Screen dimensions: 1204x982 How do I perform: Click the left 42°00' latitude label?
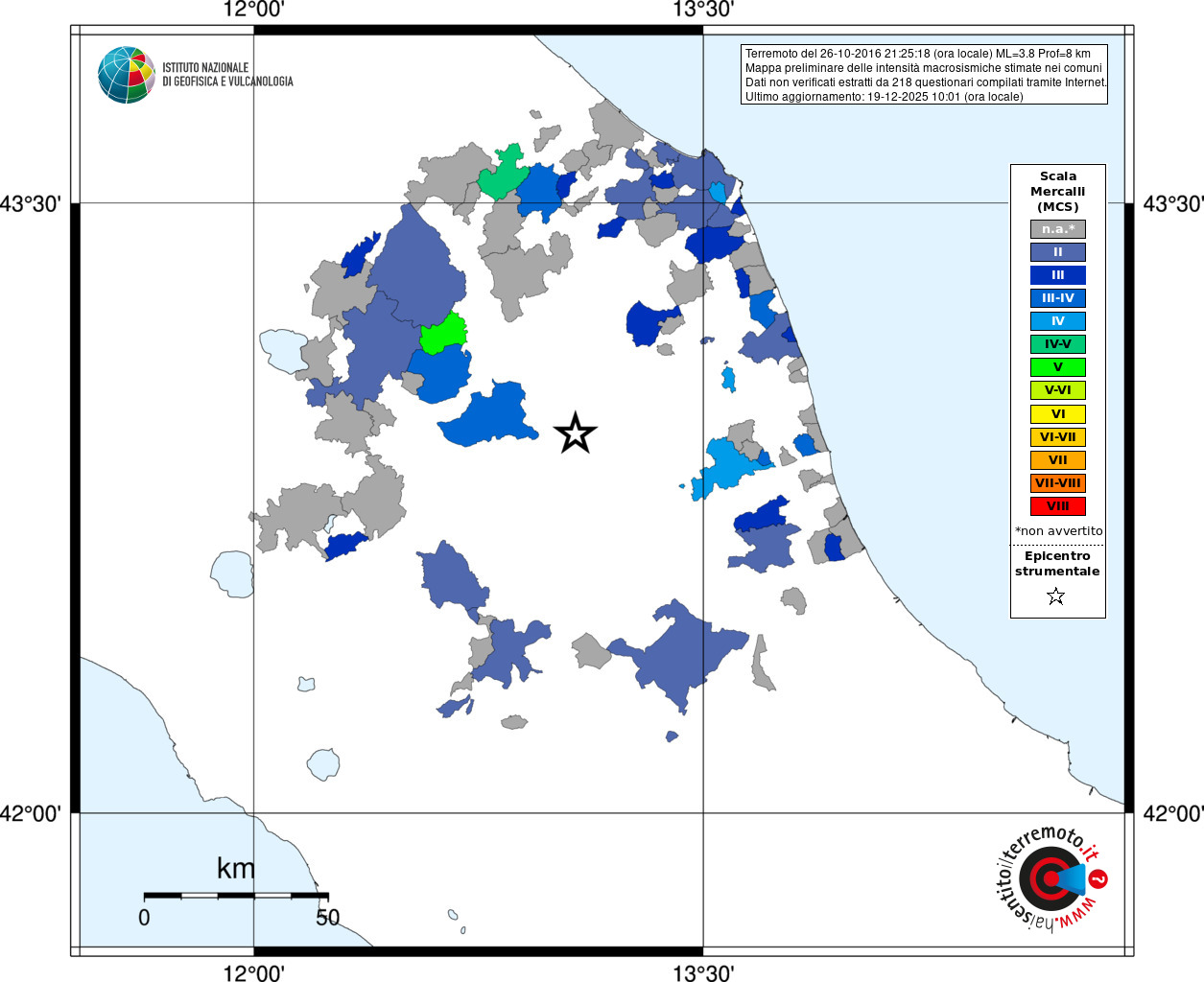31,814
